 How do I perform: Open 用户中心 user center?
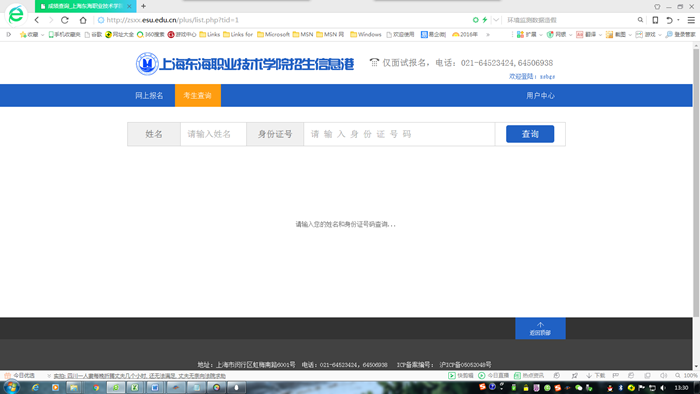click(540, 95)
